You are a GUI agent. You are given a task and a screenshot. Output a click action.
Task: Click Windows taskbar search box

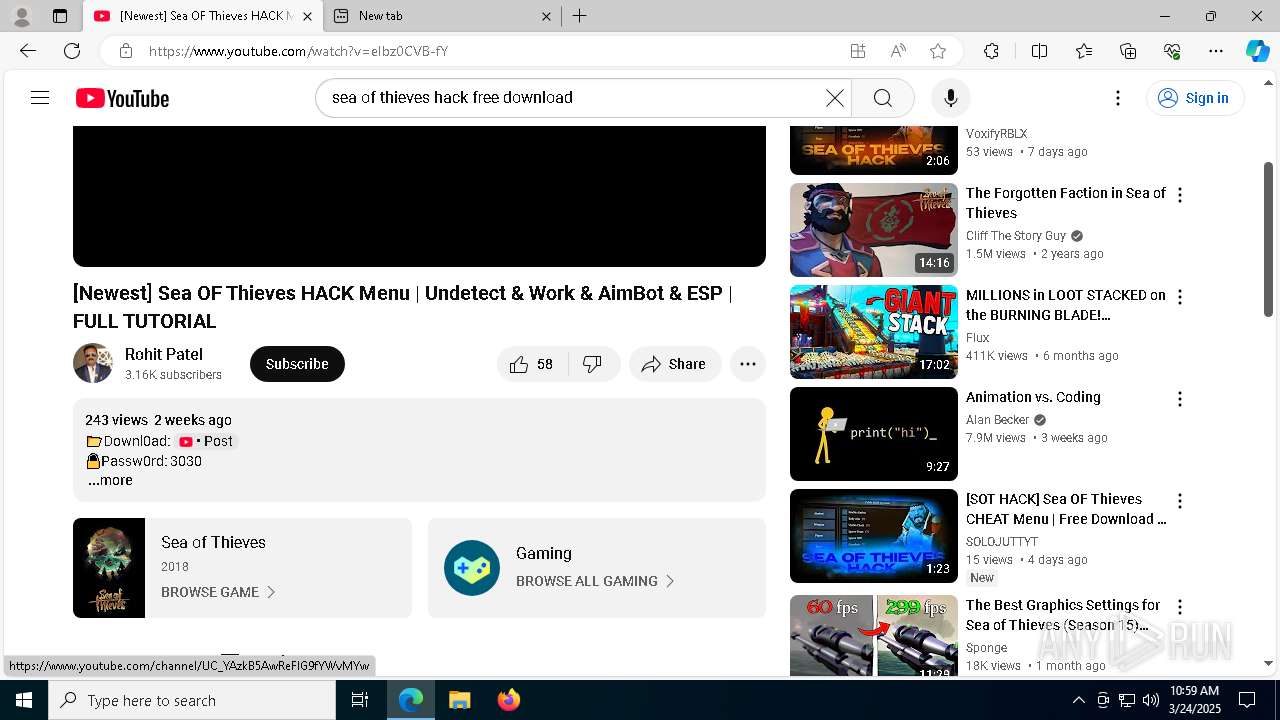[x=192, y=700]
